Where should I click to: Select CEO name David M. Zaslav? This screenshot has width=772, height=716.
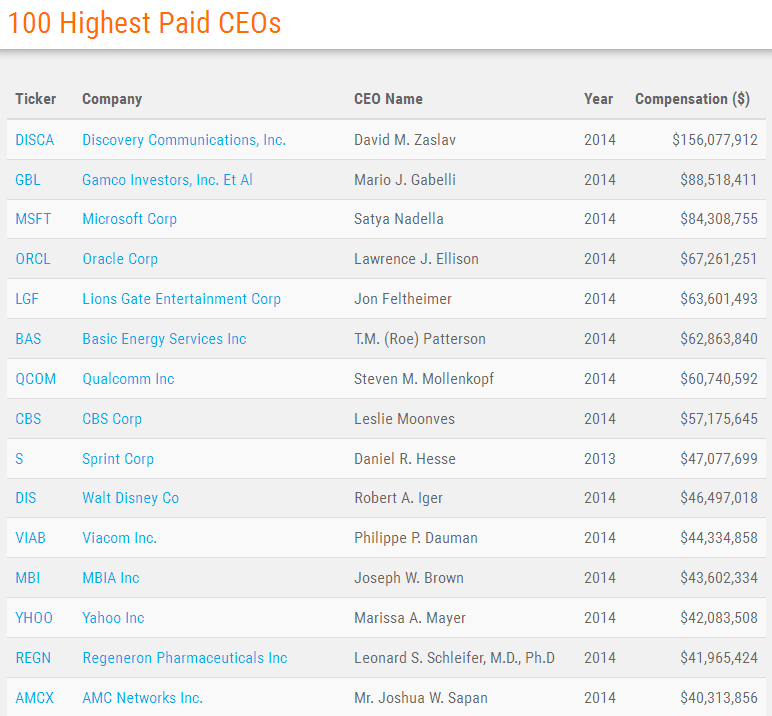coord(405,140)
